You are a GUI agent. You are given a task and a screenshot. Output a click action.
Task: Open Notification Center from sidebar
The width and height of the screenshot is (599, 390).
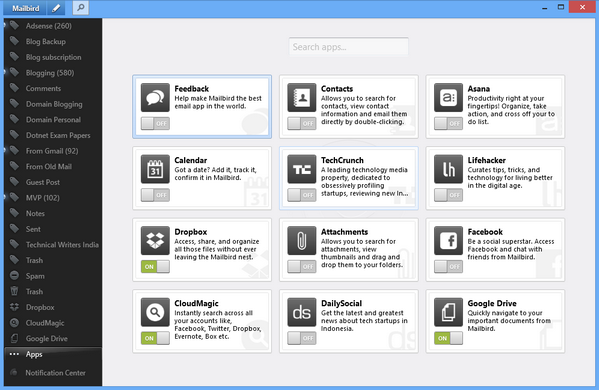pos(53,372)
